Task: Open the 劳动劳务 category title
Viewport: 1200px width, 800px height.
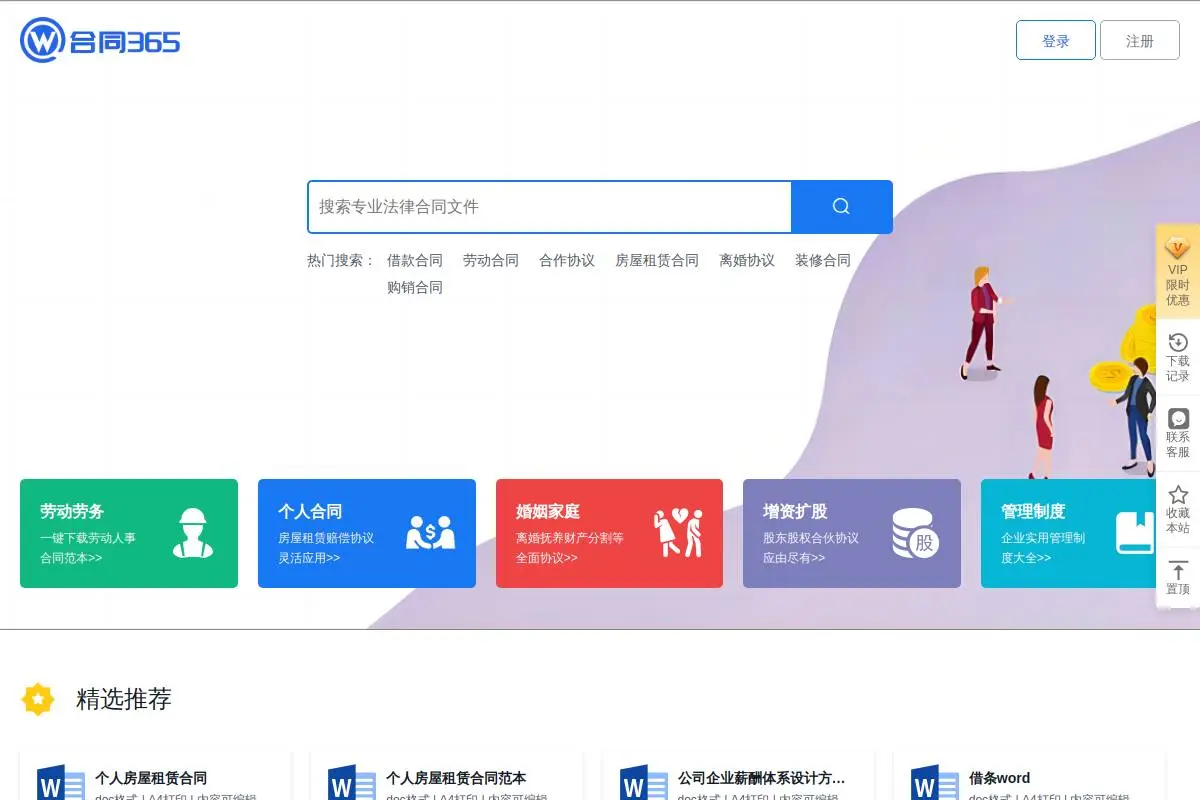Action: coord(72,511)
